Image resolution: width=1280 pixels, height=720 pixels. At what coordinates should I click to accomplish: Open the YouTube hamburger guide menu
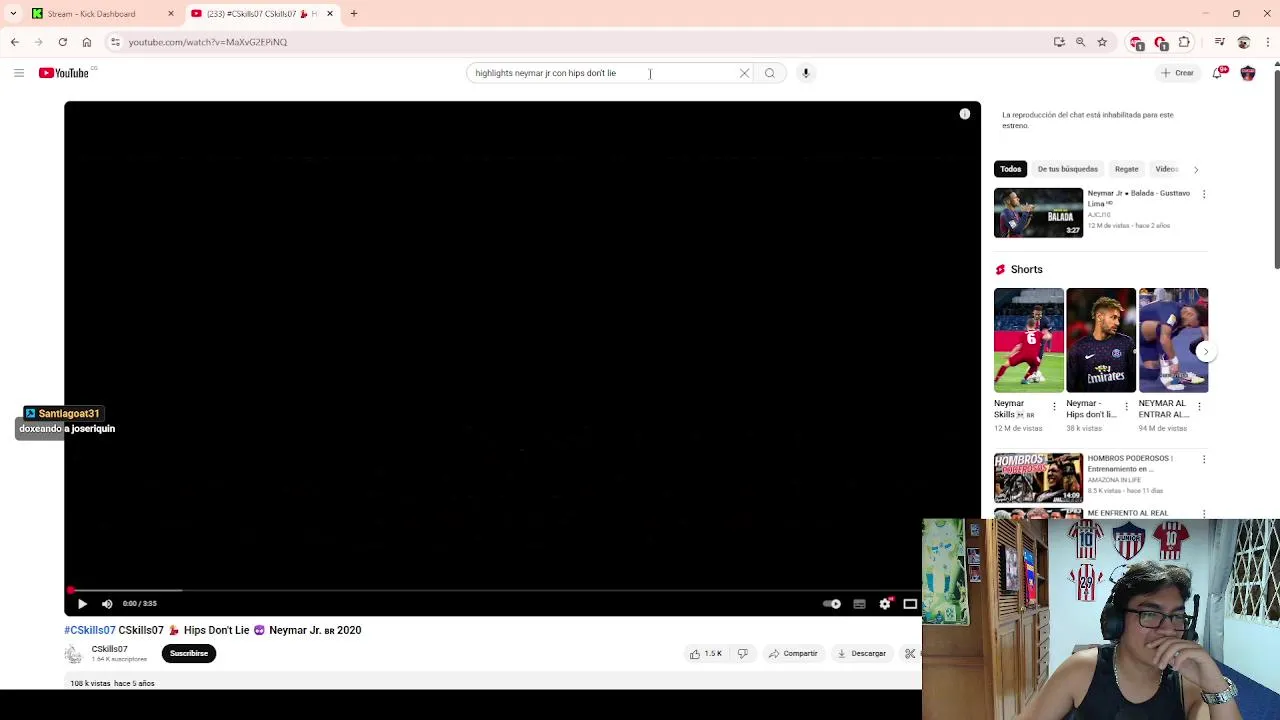point(19,73)
